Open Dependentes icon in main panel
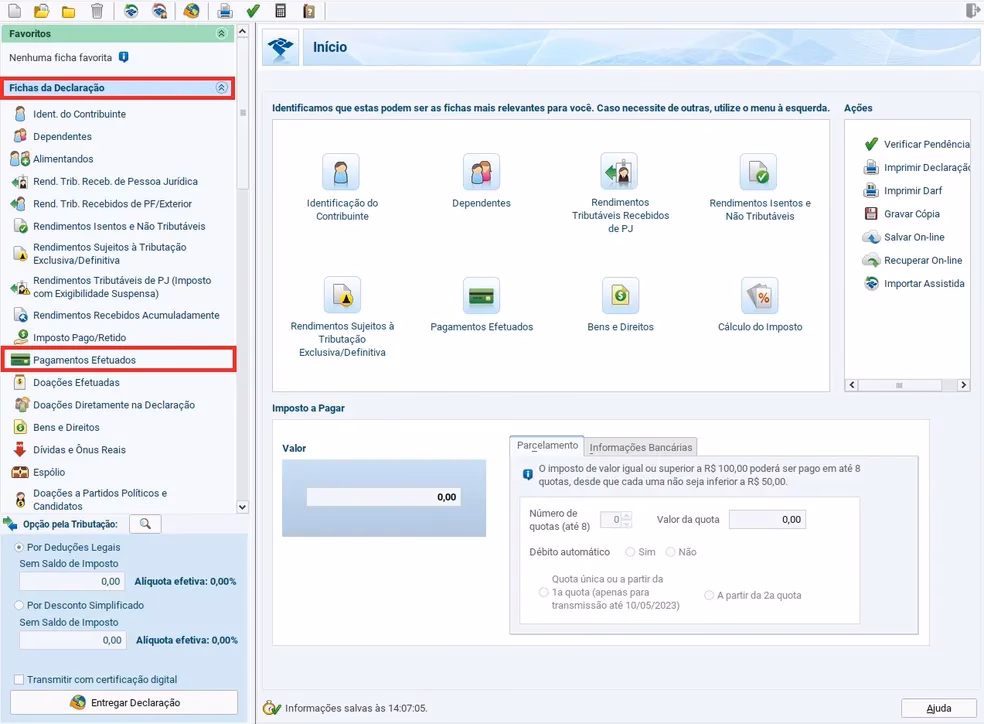The image size is (984, 724). point(481,173)
